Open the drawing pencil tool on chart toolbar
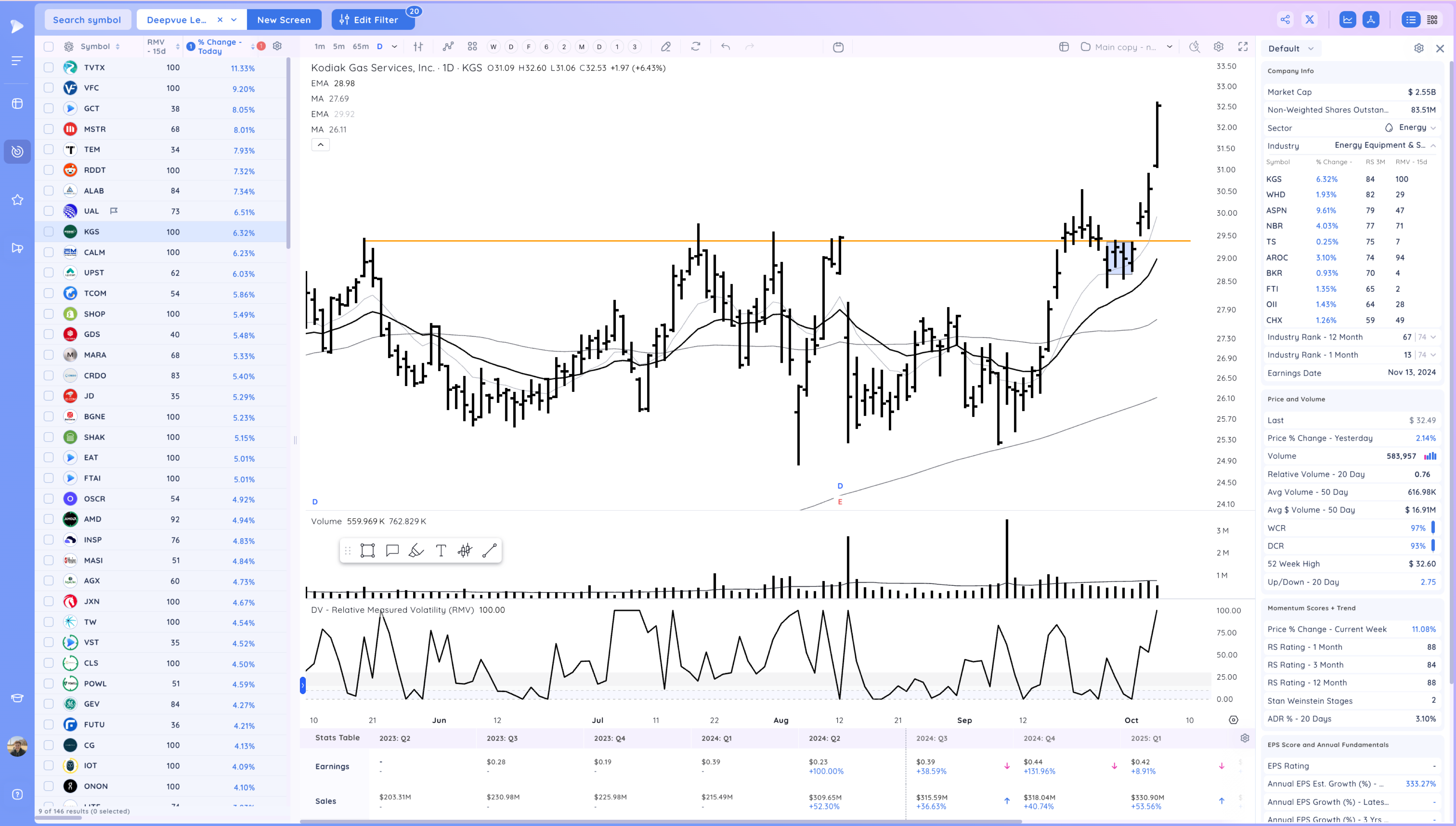 tap(666, 47)
